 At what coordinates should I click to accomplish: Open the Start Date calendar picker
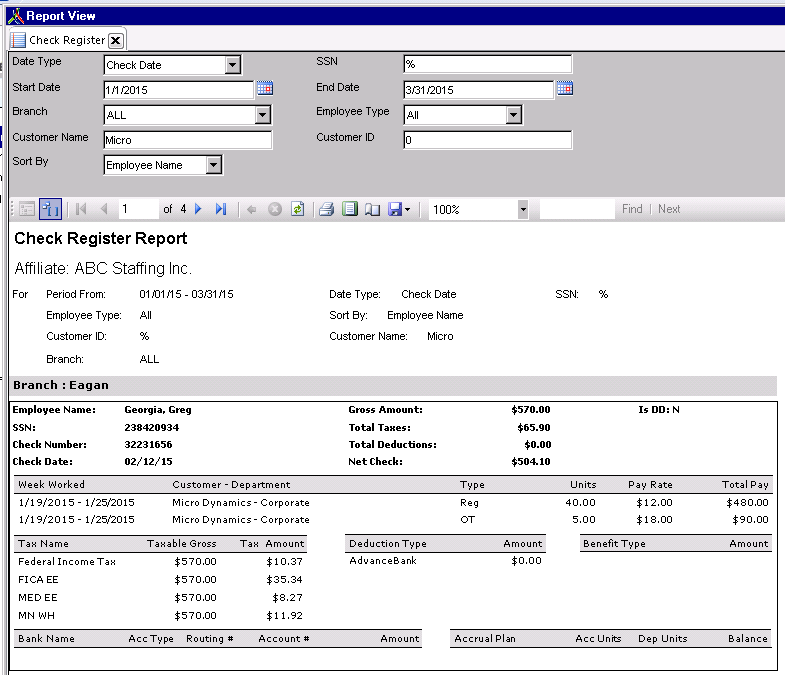click(265, 89)
